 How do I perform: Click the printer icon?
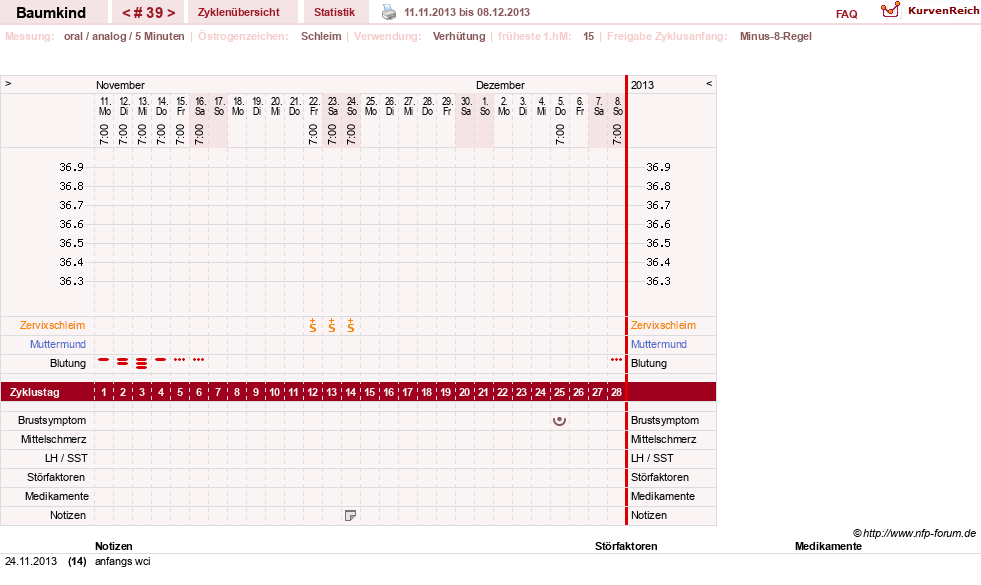pos(389,12)
